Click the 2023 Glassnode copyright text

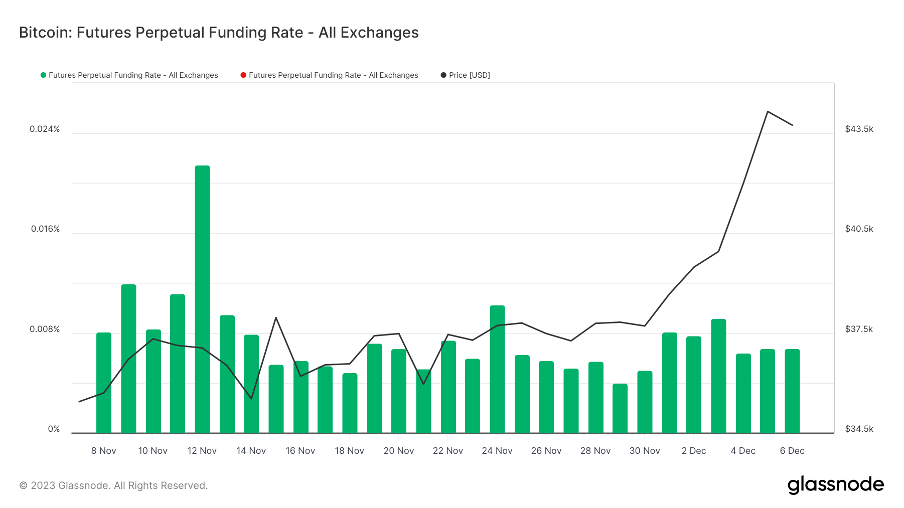(x=113, y=486)
